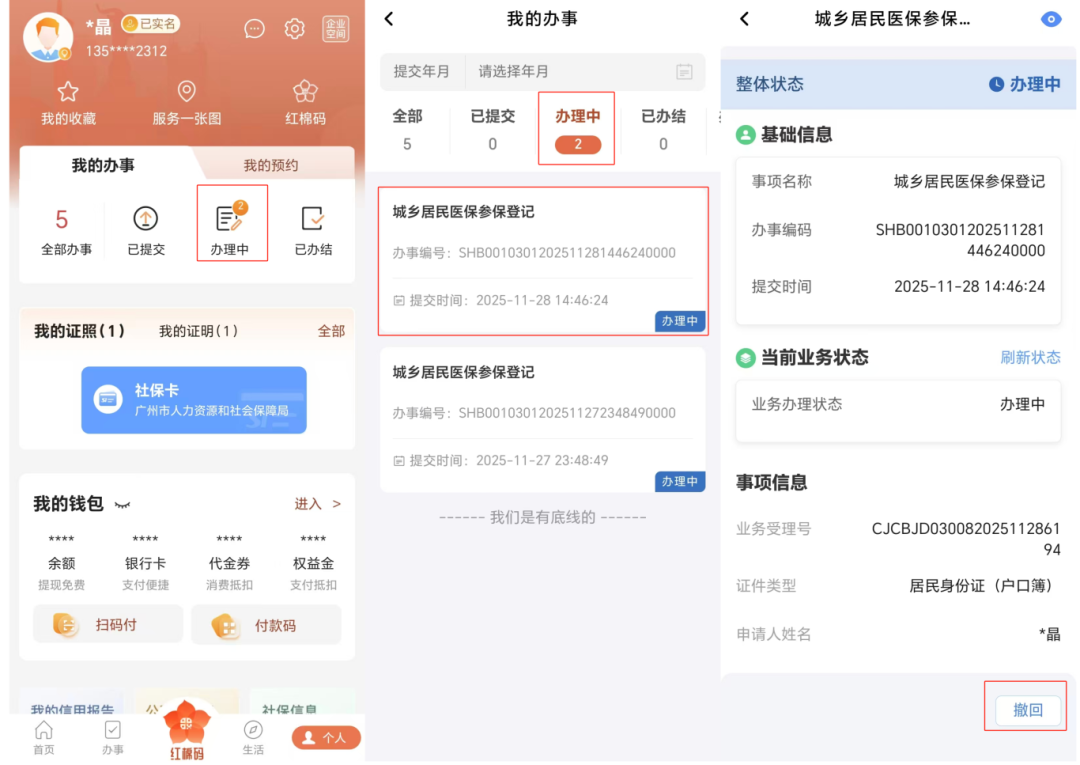
Task: Open settings gear icon in profile header
Action: click(x=294, y=29)
